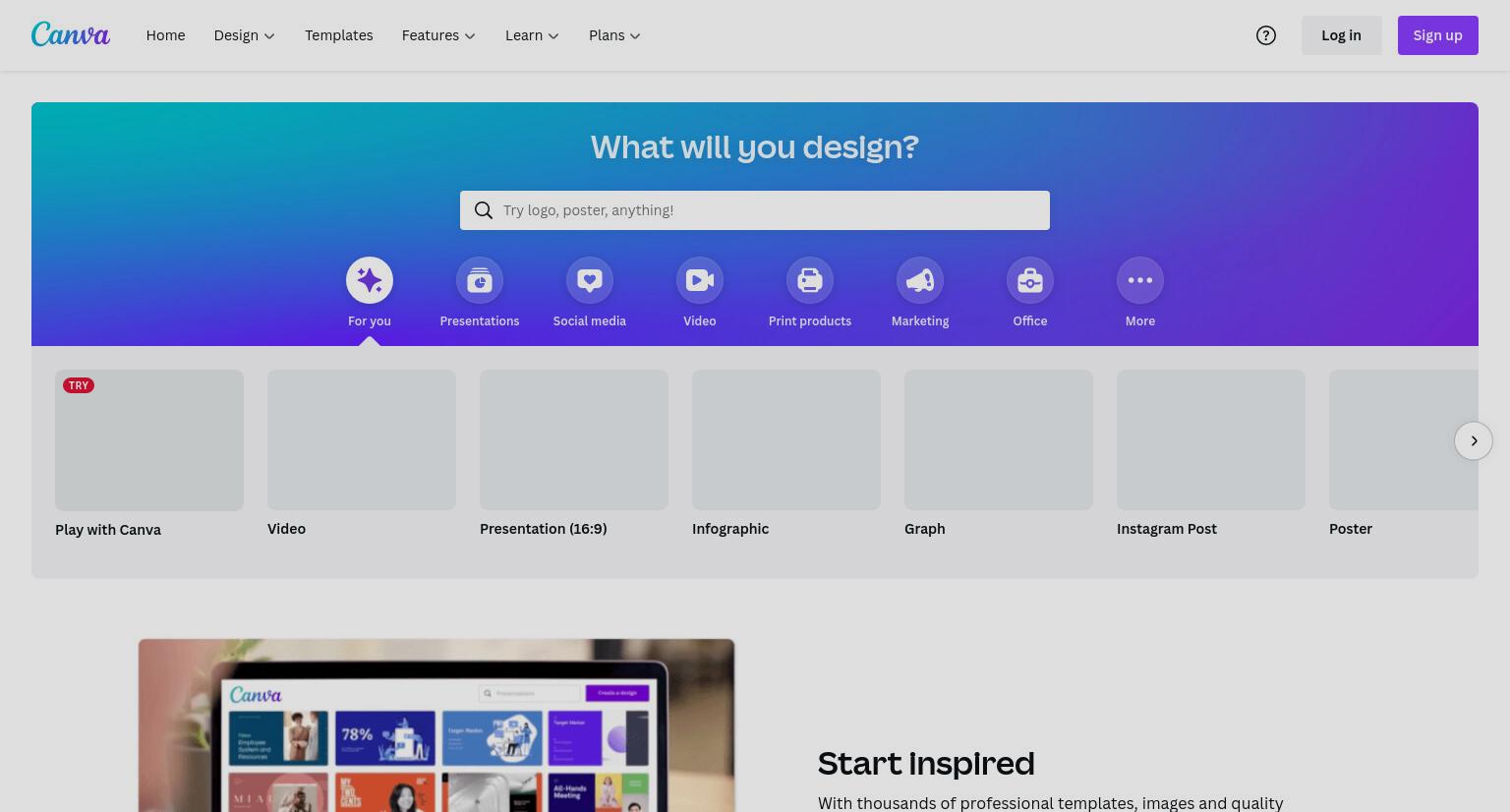Image resolution: width=1510 pixels, height=812 pixels.
Task: Click the TRY badge on Play with Canva
Action: (x=79, y=385)
